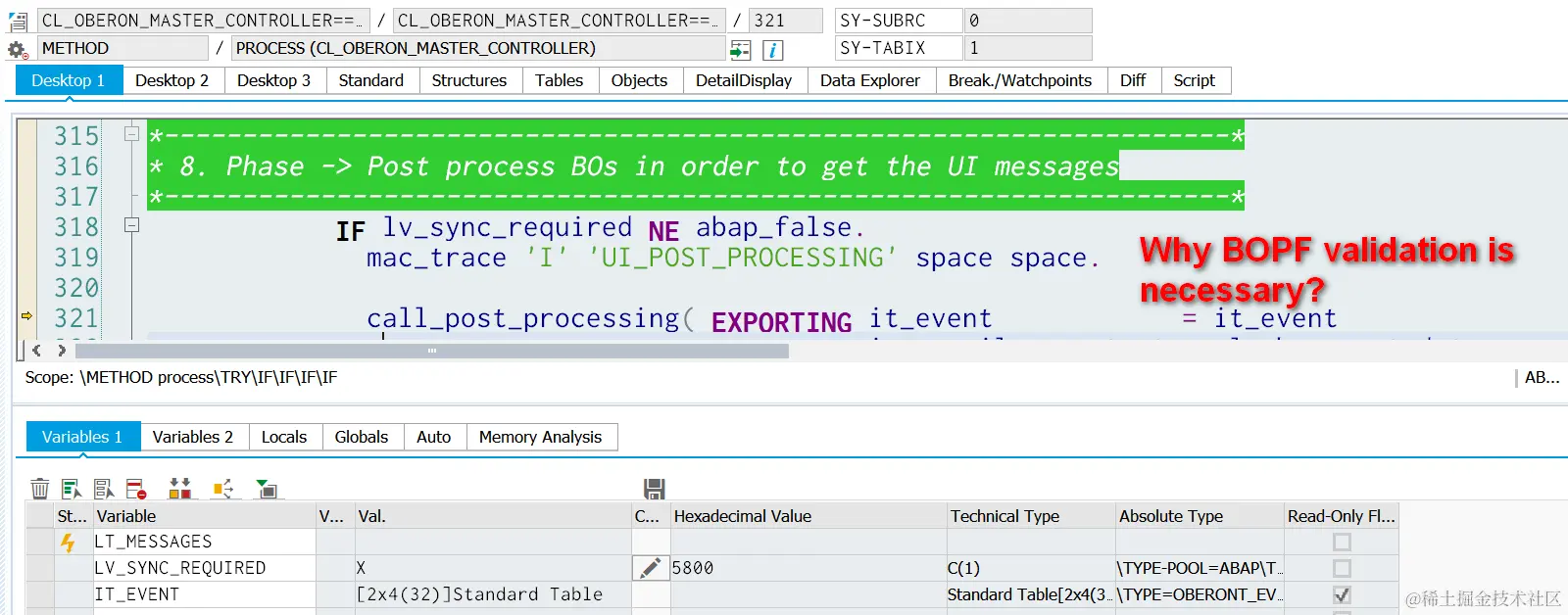This screenshot has height=615, width=1568.
Task: Click the blue info icon near the method field
Action: click(x=772, y=49)
